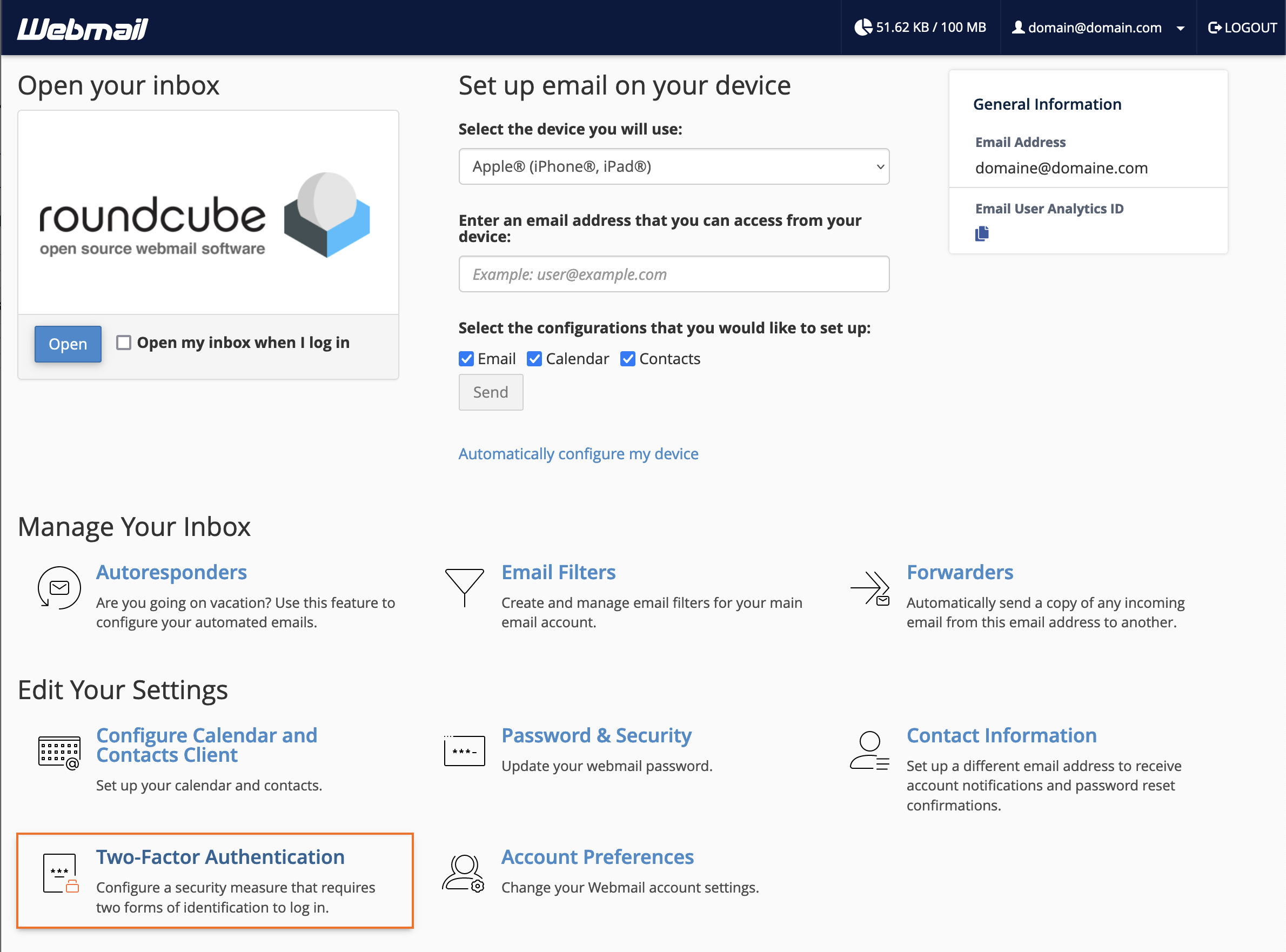This screenshot has width=1286, height=952.
Task: Copy the Email User Analytics ID
Action: 982,233
